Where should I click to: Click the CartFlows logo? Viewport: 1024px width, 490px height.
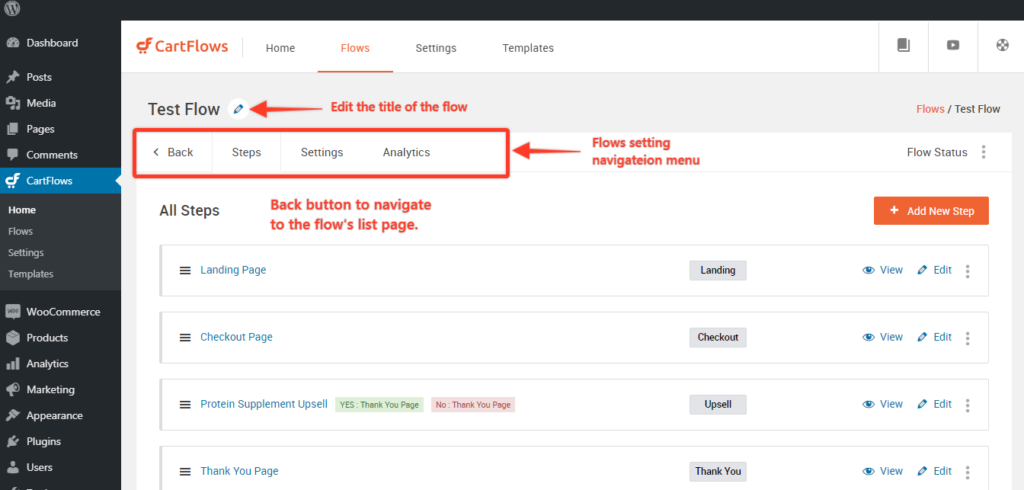pos(182,46)
